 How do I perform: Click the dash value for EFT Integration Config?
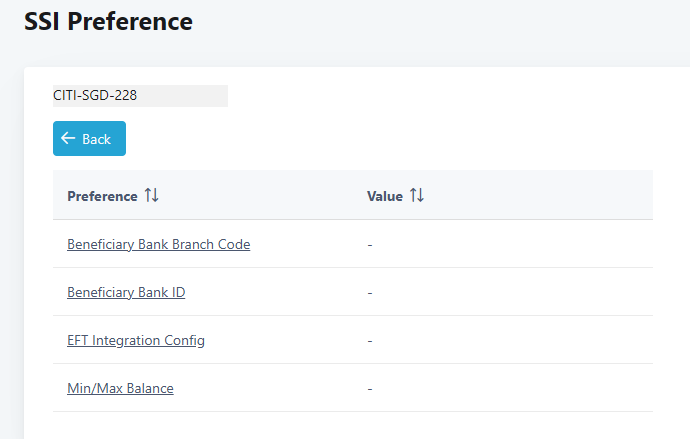tap(370, 340)
